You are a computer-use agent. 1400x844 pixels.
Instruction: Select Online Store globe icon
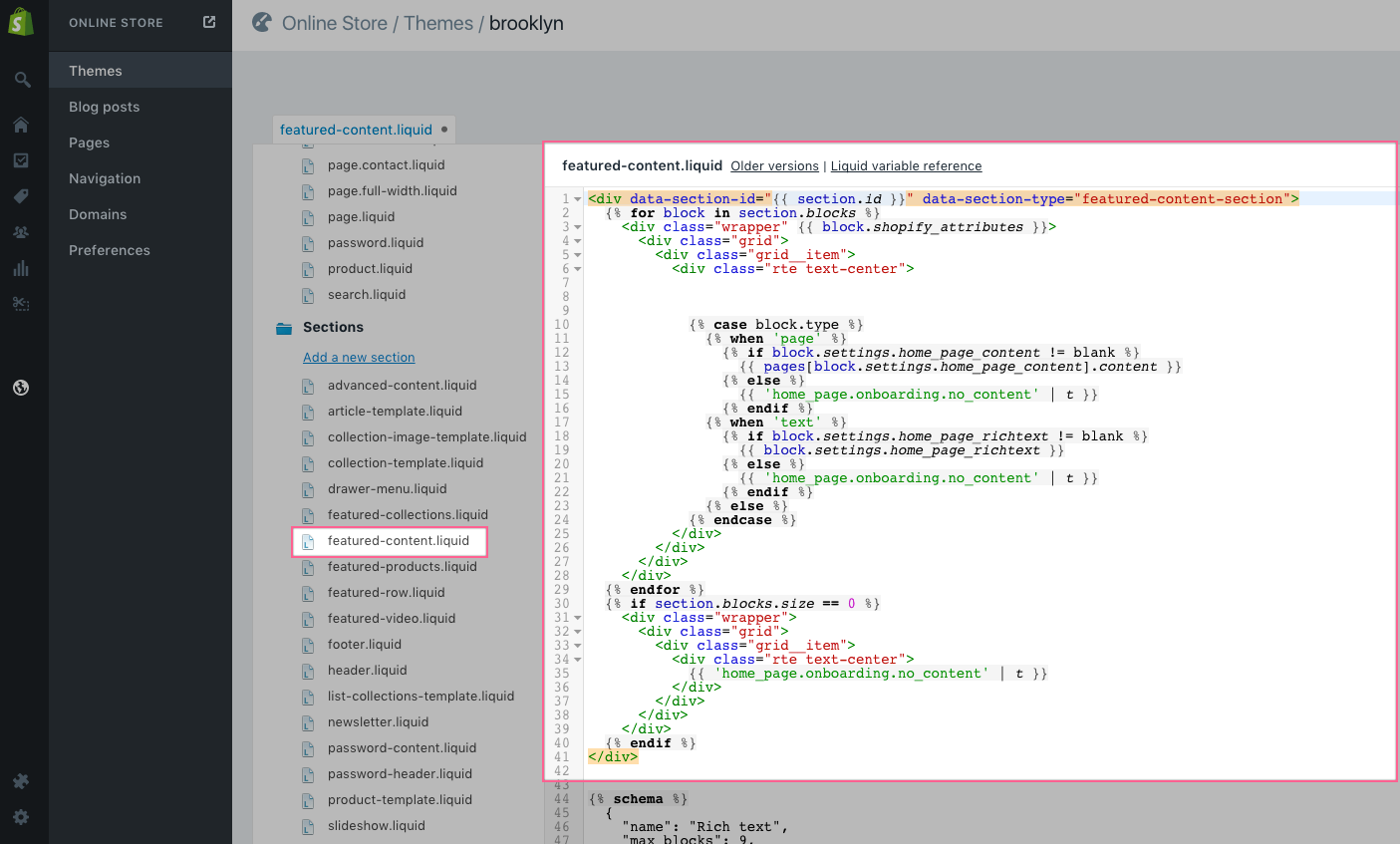[x=21, y=388]
